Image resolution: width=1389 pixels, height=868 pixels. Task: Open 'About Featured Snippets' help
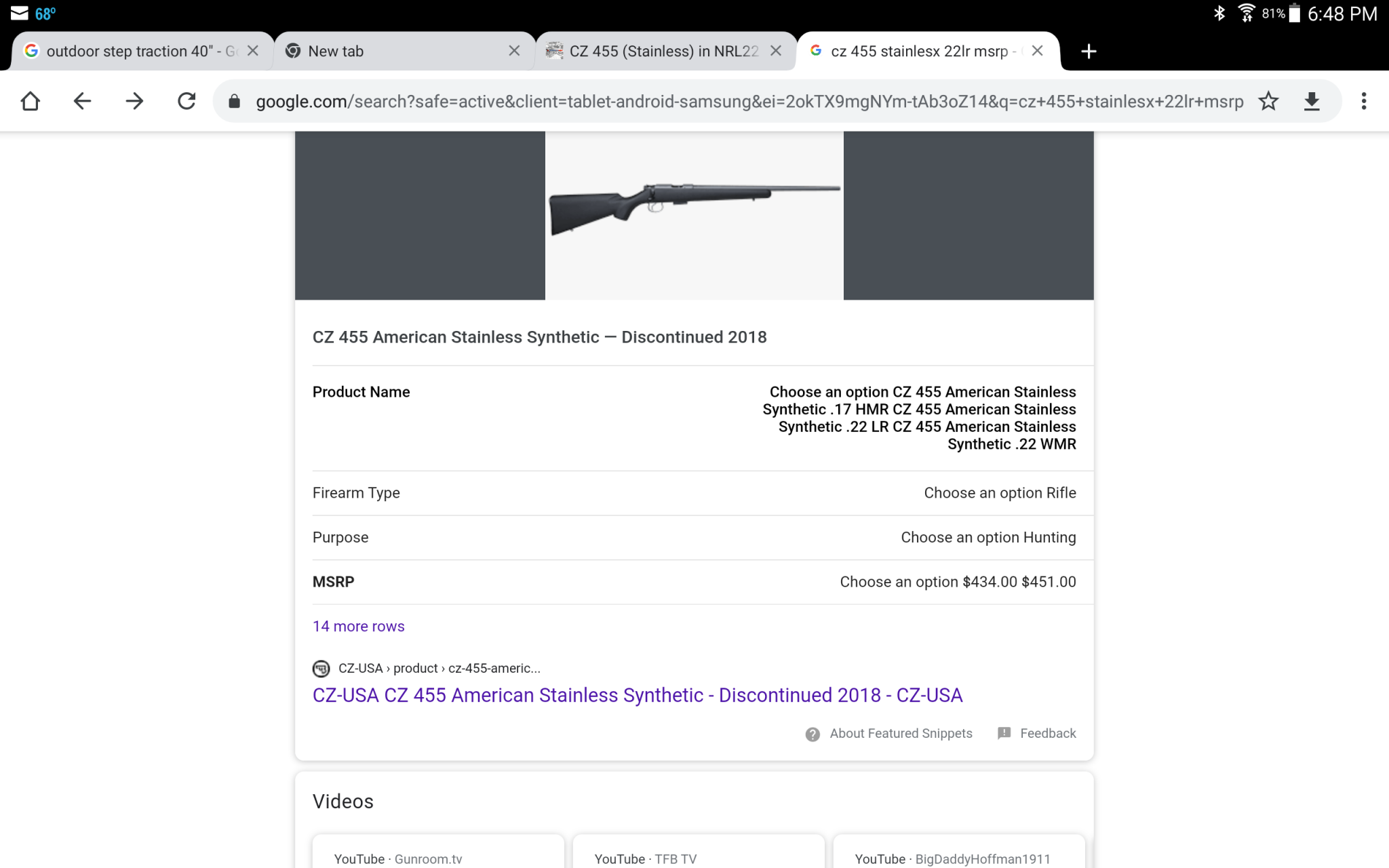pyautogui.click(x=901, y=734)
